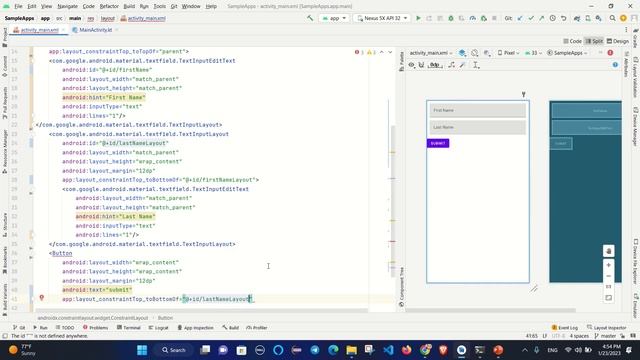Image resolution: width=640 pixels, height=360 pixels.
Task: Toggle the autoconnect magnet icon
Action: click(421, 65)
